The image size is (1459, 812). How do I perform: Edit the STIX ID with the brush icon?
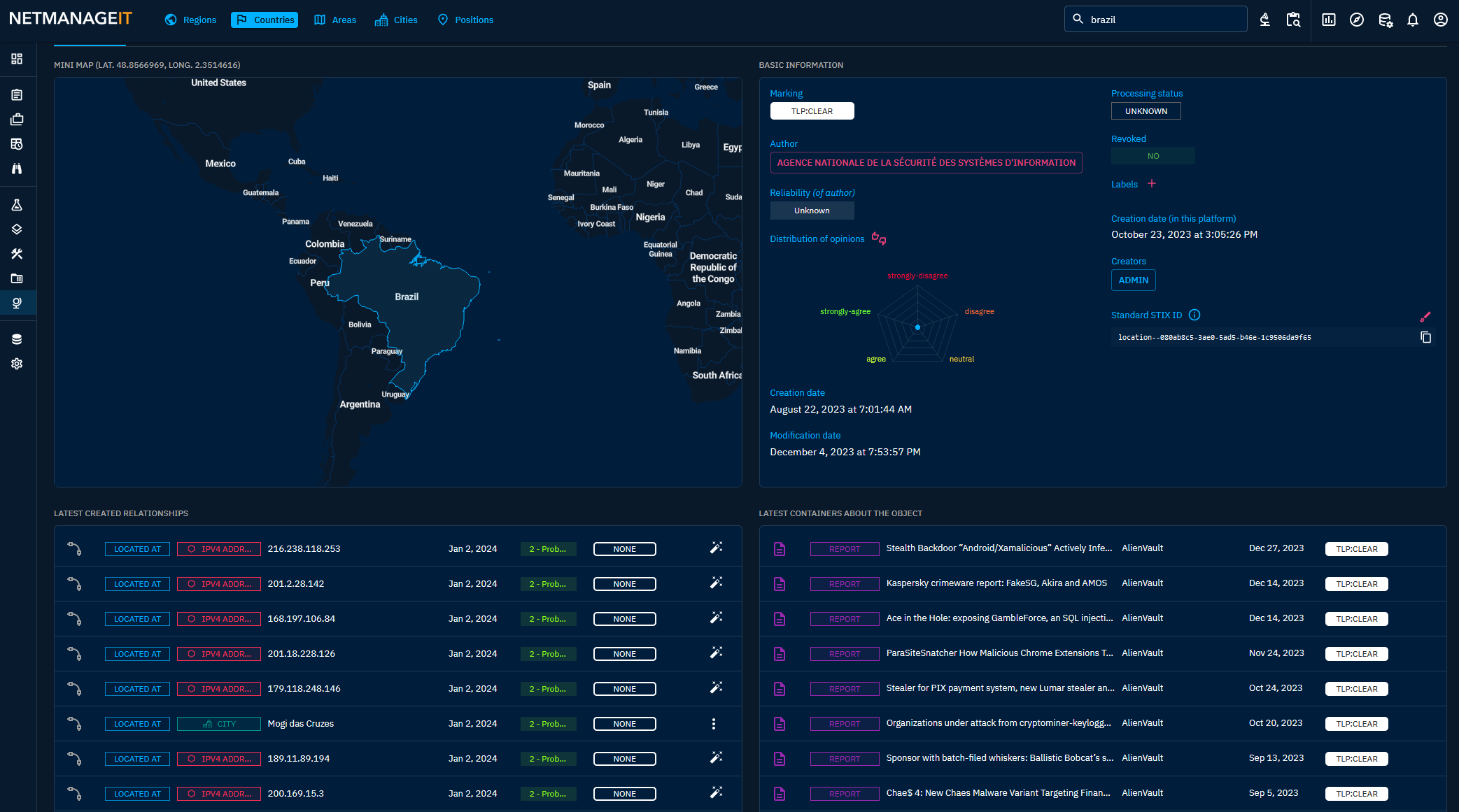tap(1425, 317)
